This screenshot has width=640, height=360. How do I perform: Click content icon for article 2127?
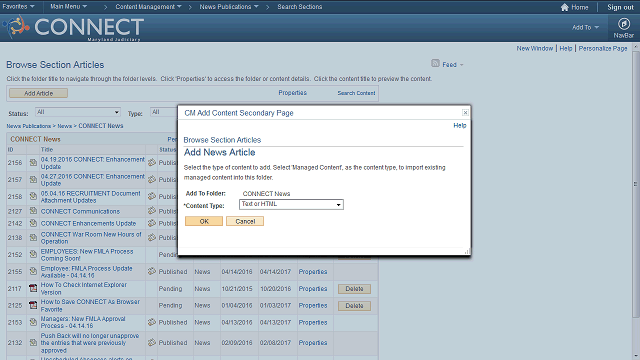tap(33, 211)
